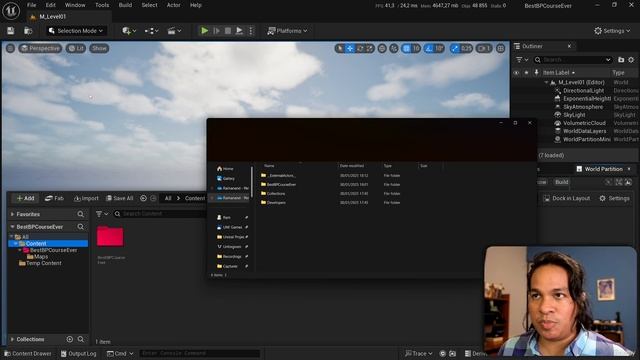640x360 pixels.
Task: Save the current level with the toolbar save icon
Action: pyautogui.click(x=11, y=31)
